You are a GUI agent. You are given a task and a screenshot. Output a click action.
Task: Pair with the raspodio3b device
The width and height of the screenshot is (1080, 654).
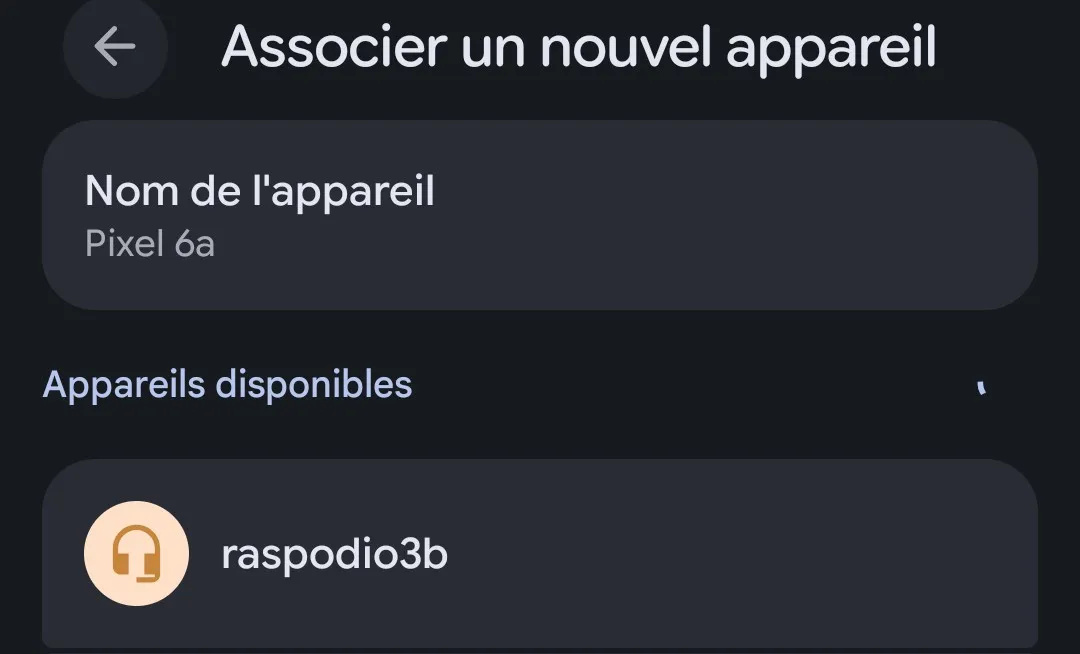pyautogui.click(x=539, y=555)
